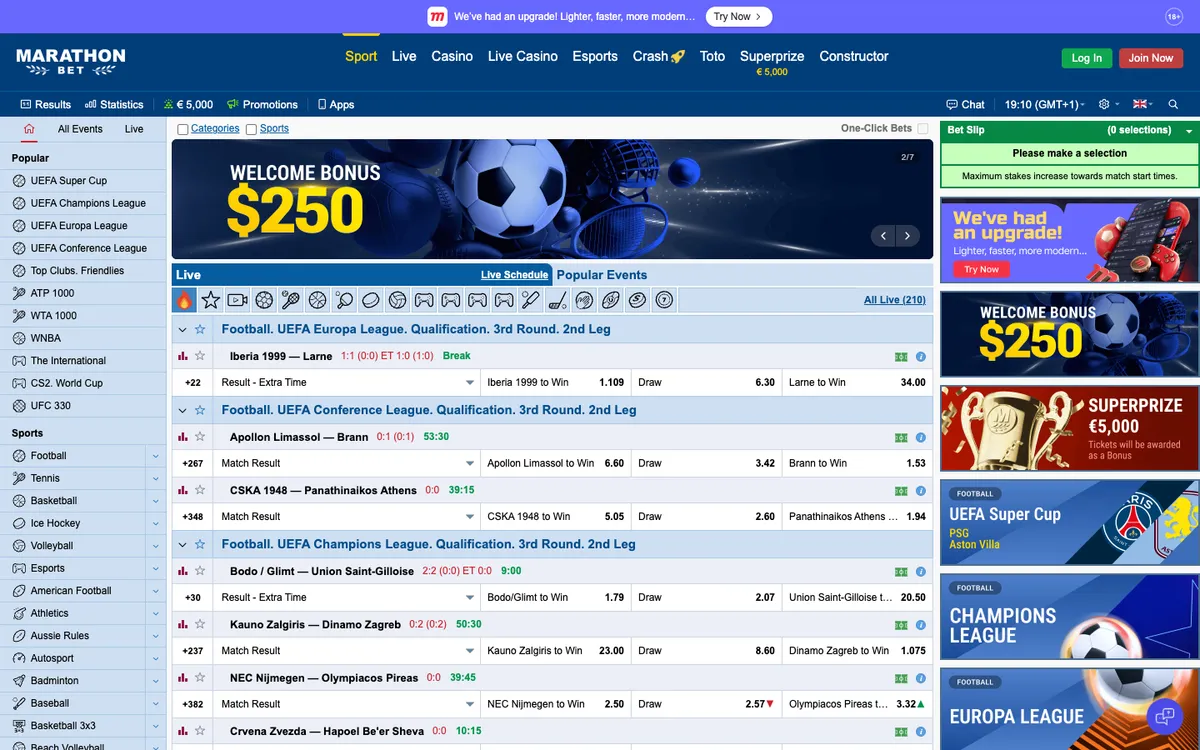Open the Live Schedule link
Image resolution: width=1200 pixels, height=750 pixels.
point(514,275)
